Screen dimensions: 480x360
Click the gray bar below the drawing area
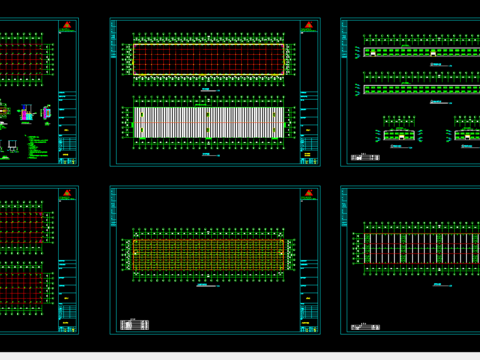(240, 356)
